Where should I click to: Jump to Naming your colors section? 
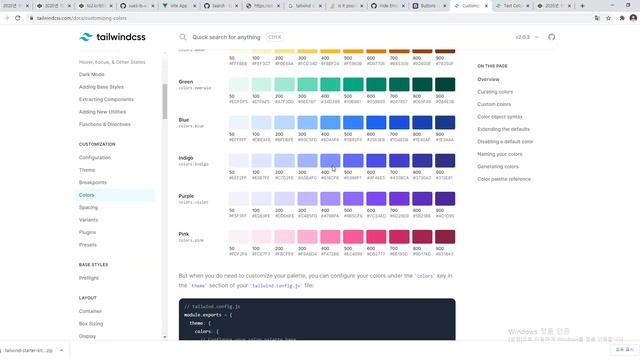pos(500,154)
